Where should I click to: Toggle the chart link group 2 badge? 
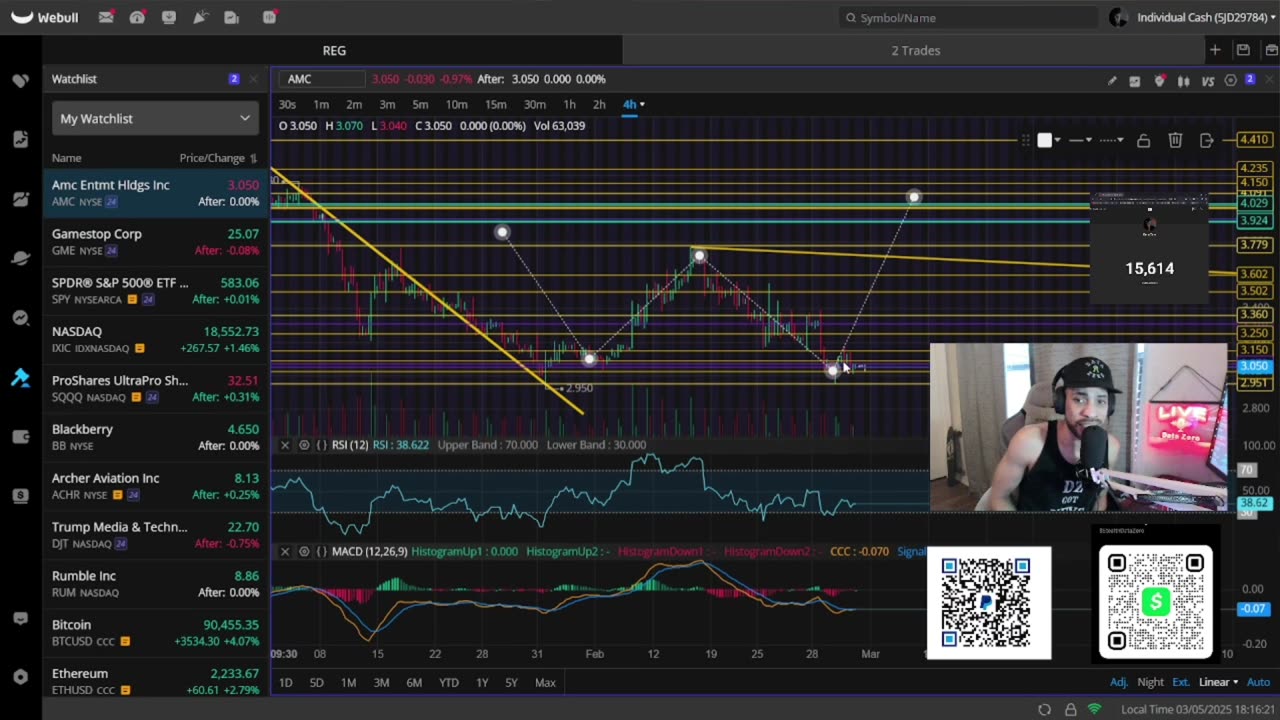click(x=1250, y=80)
